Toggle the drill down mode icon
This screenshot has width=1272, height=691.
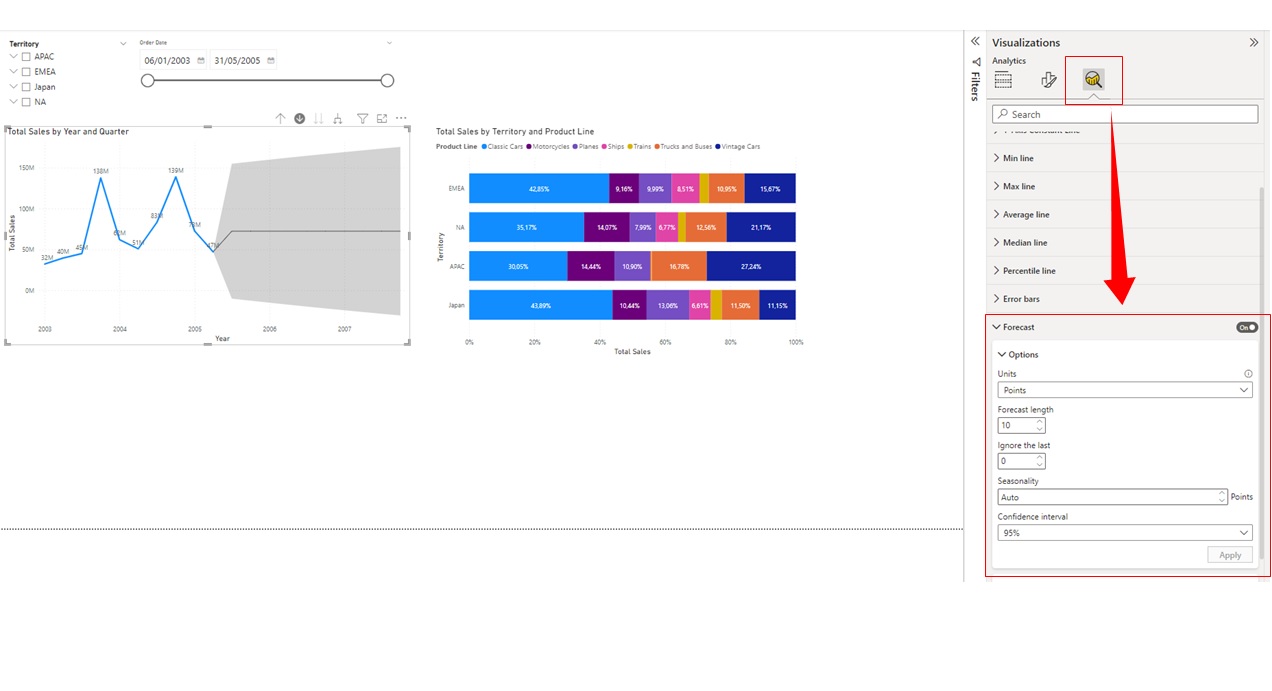click(299, 118)
